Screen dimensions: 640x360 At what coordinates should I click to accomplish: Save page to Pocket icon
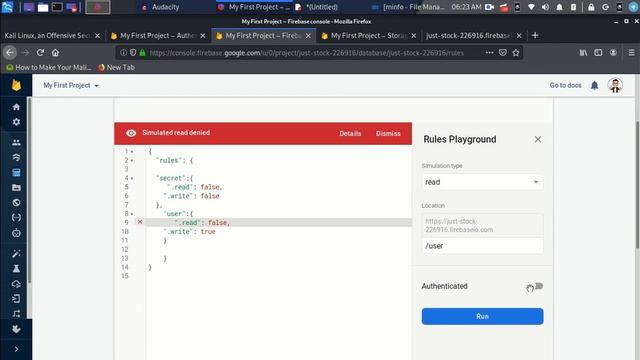502,52
